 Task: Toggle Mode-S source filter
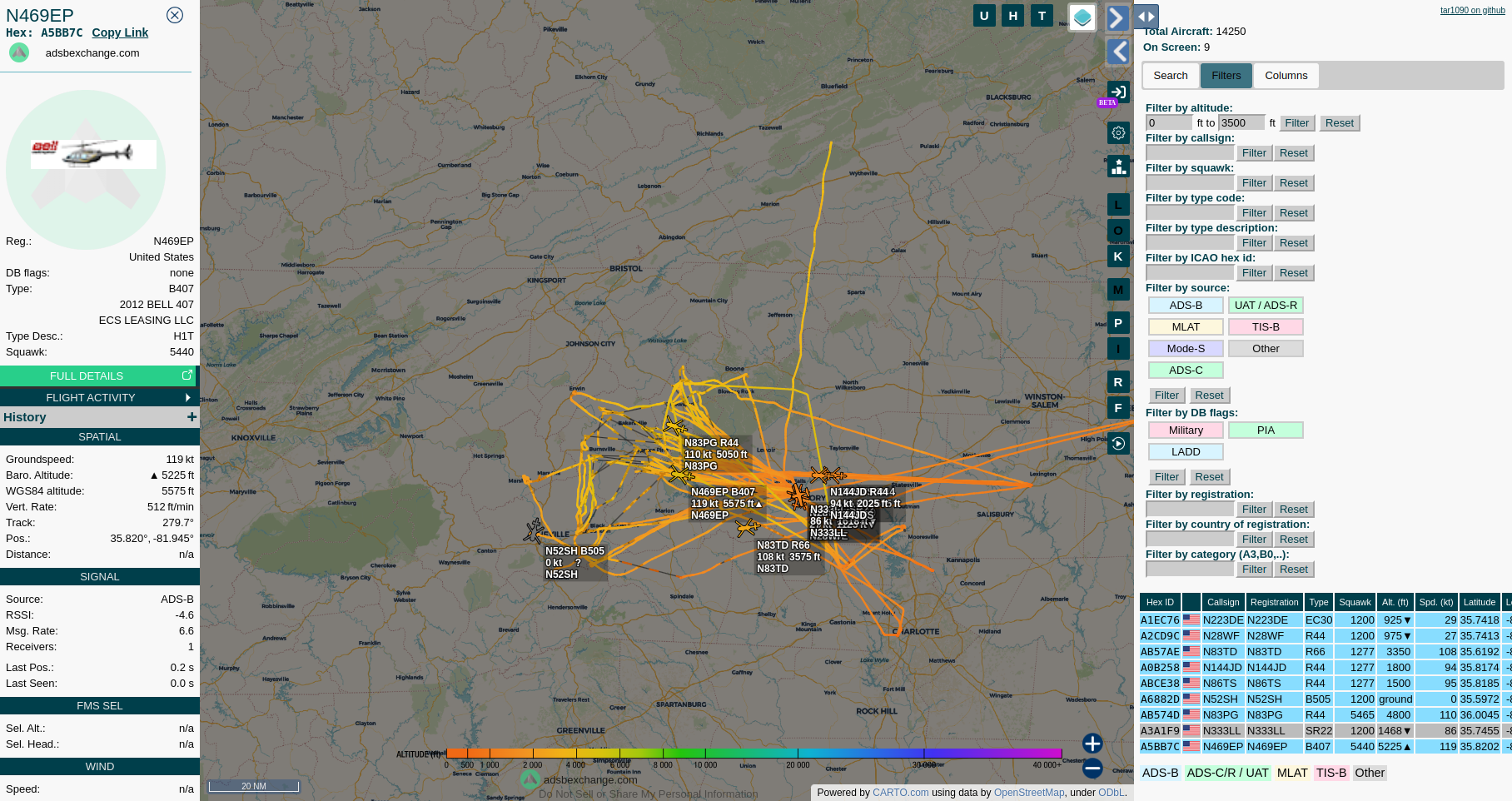[x=1186, y=349]
